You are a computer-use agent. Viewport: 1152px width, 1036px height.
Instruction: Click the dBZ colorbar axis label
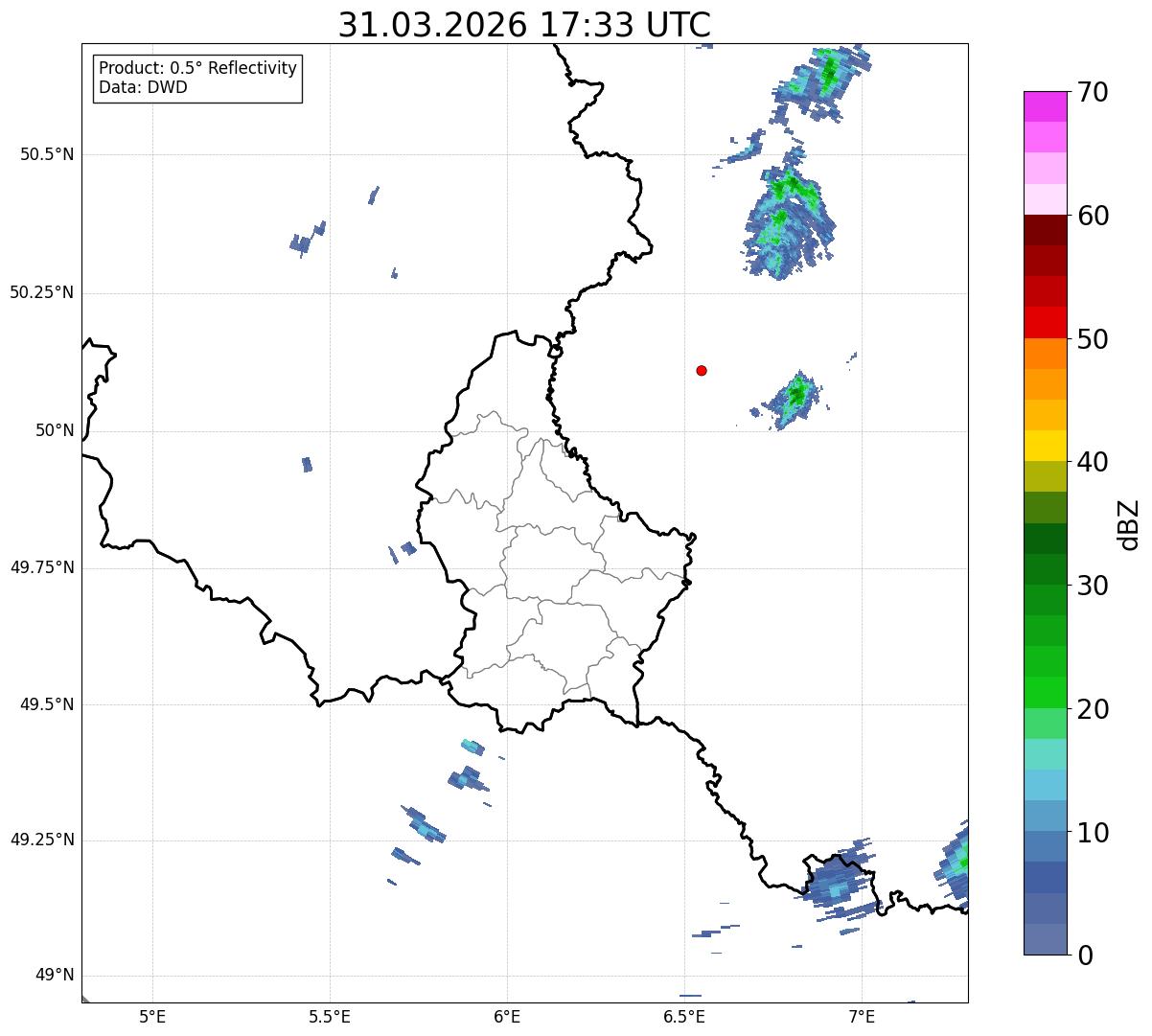coord(1130,524)
